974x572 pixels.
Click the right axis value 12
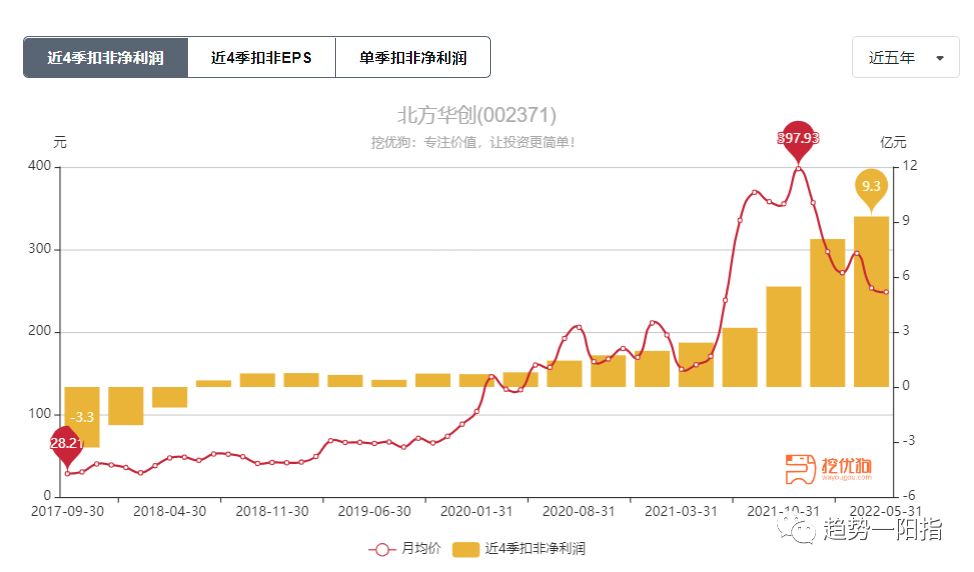(x=909, y=166)
